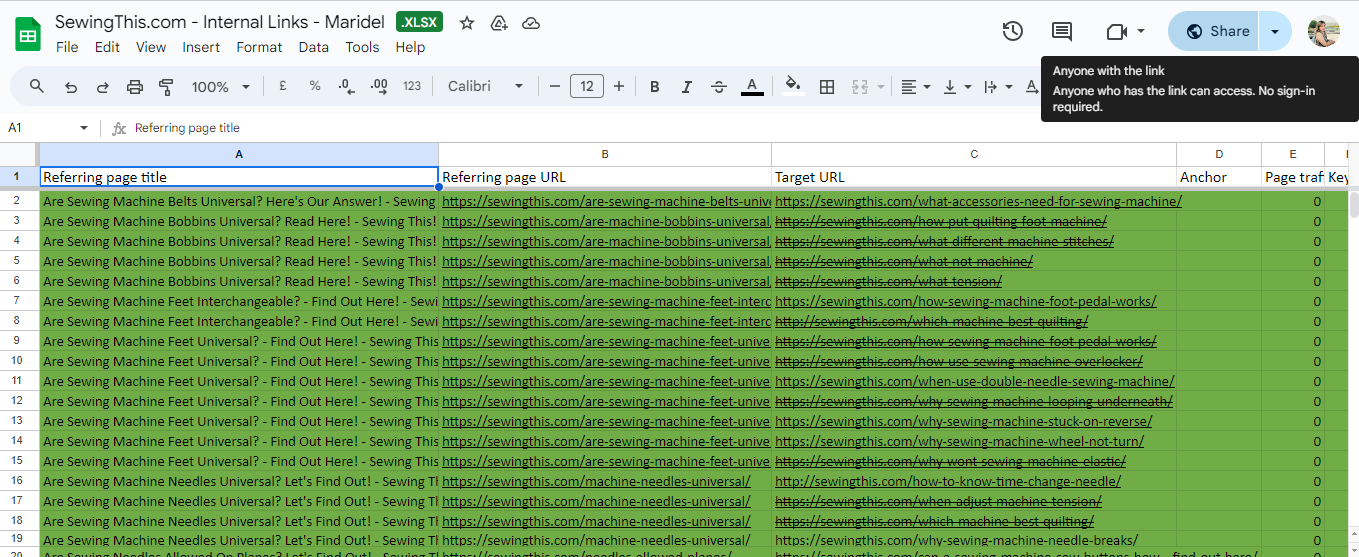Click the vertical scrollbar thumb
Image resolution: width=1359 pixels, height=557 pixels.
click(1355, 205)
